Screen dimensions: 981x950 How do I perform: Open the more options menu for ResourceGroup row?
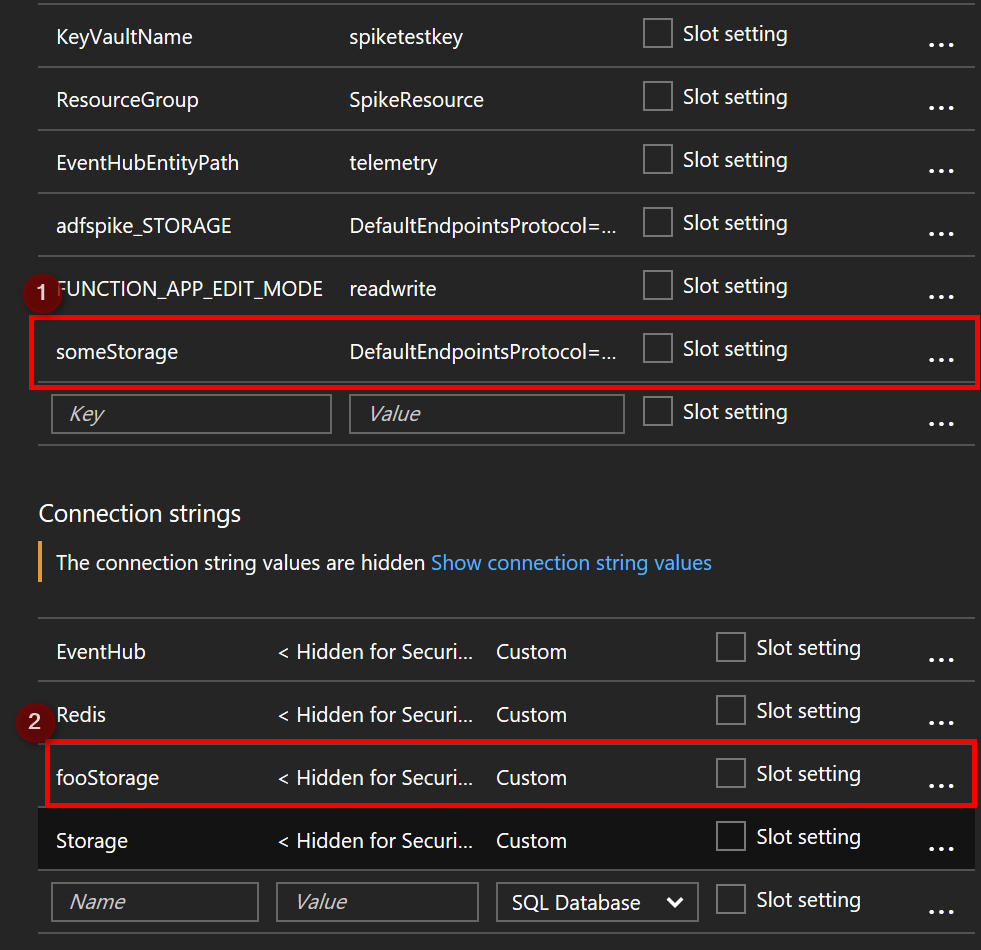(x=941, y=108)
